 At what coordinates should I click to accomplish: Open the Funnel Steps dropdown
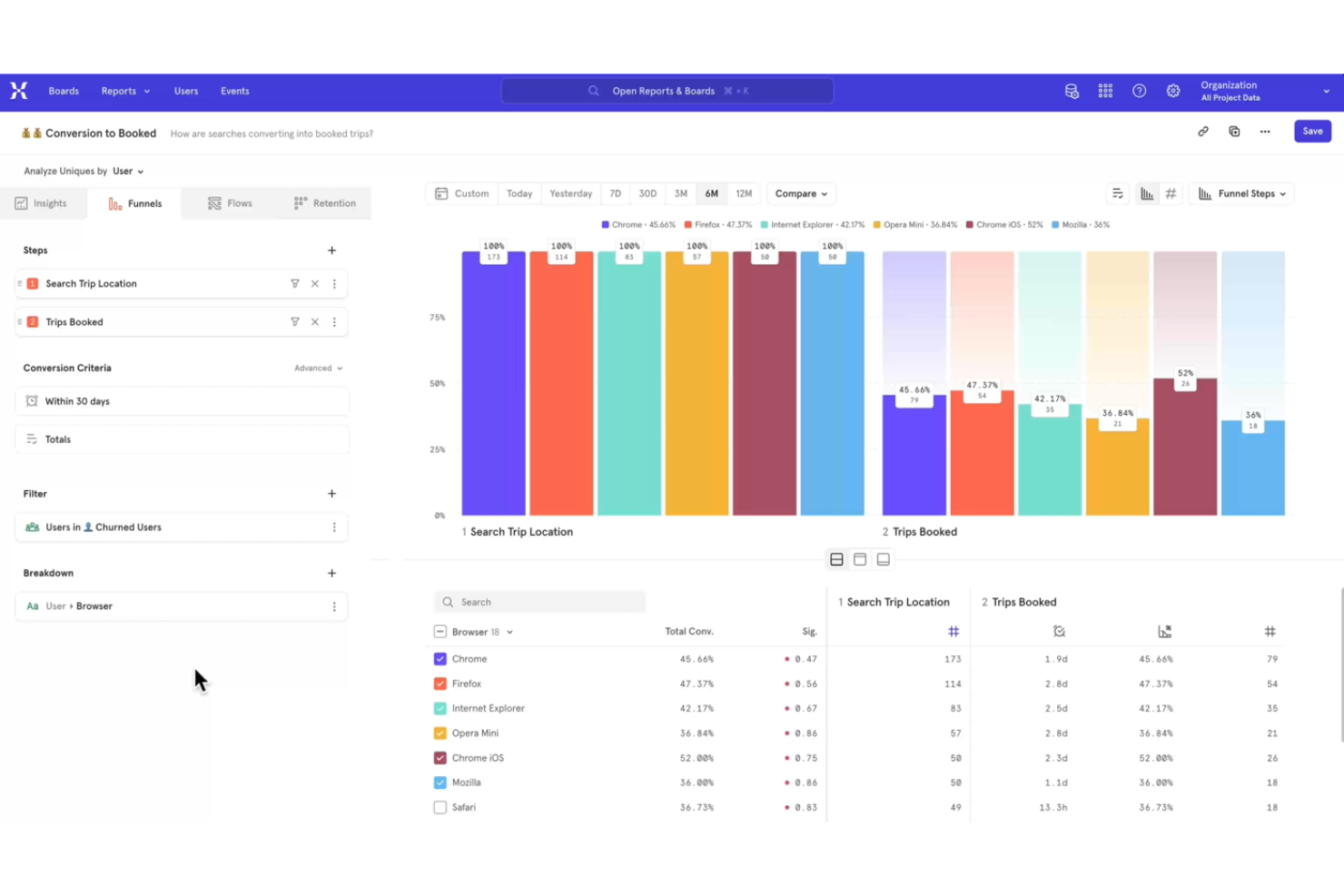[1240, 192]
